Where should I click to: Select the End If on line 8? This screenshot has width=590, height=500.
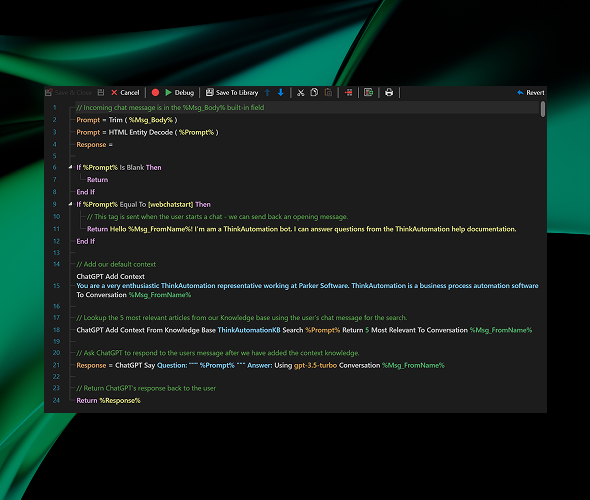pyautogui.click(x=85, y=192)
